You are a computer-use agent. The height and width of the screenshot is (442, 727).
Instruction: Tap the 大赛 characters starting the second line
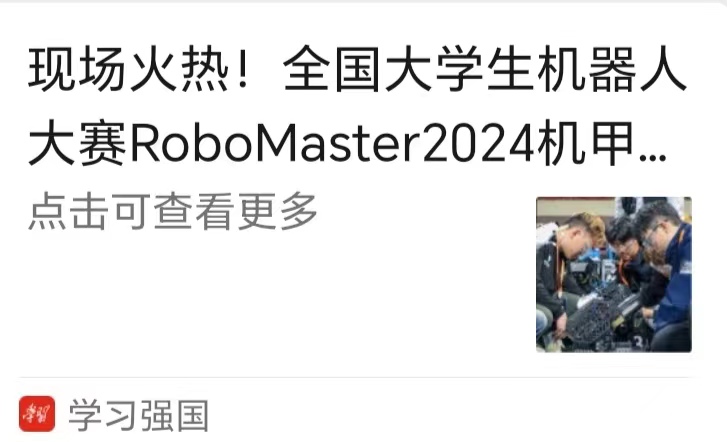(78, 143)
